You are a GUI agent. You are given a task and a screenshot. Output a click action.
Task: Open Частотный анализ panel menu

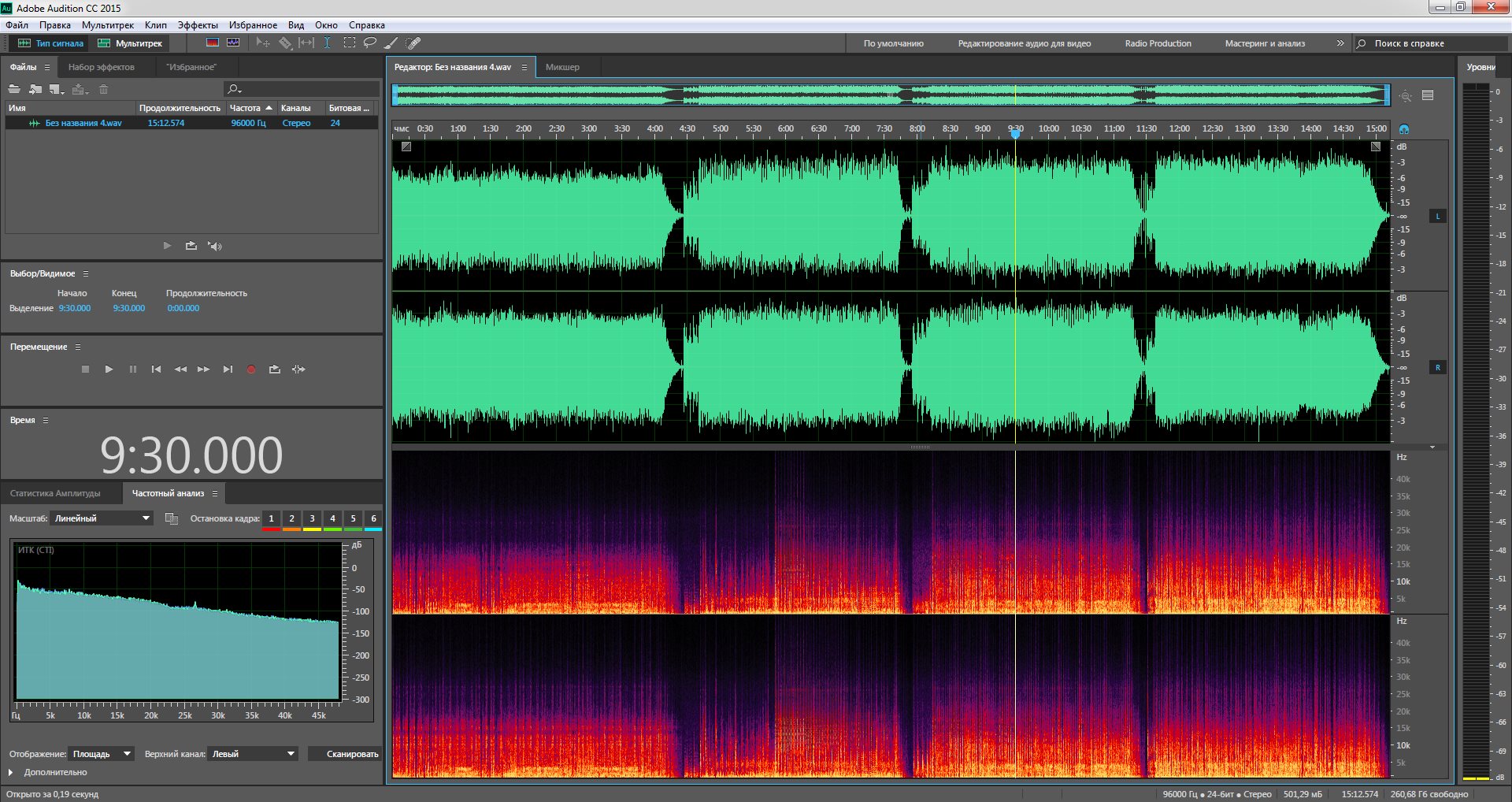[215, 493]
